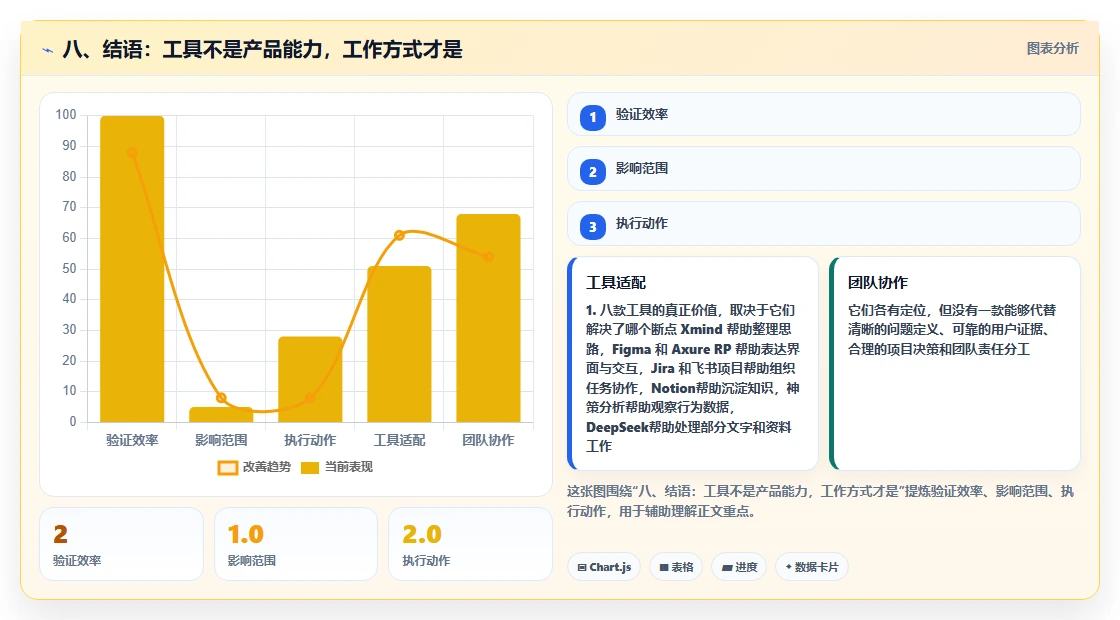
Task: Click the blue number 1 badge
Action: pos(592,117)
